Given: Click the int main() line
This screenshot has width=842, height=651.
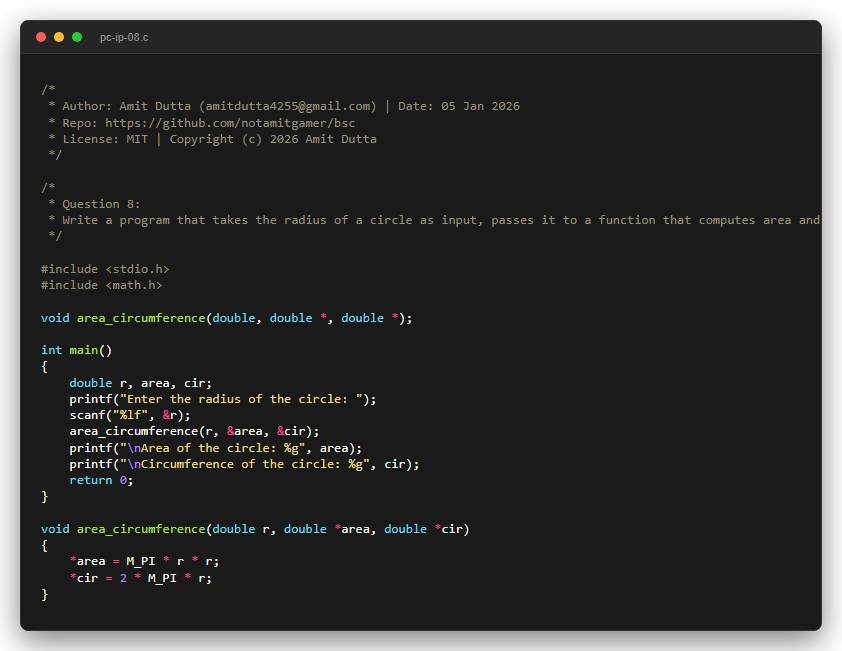Looking at the screenshot, I should click(x=76, y=350).
